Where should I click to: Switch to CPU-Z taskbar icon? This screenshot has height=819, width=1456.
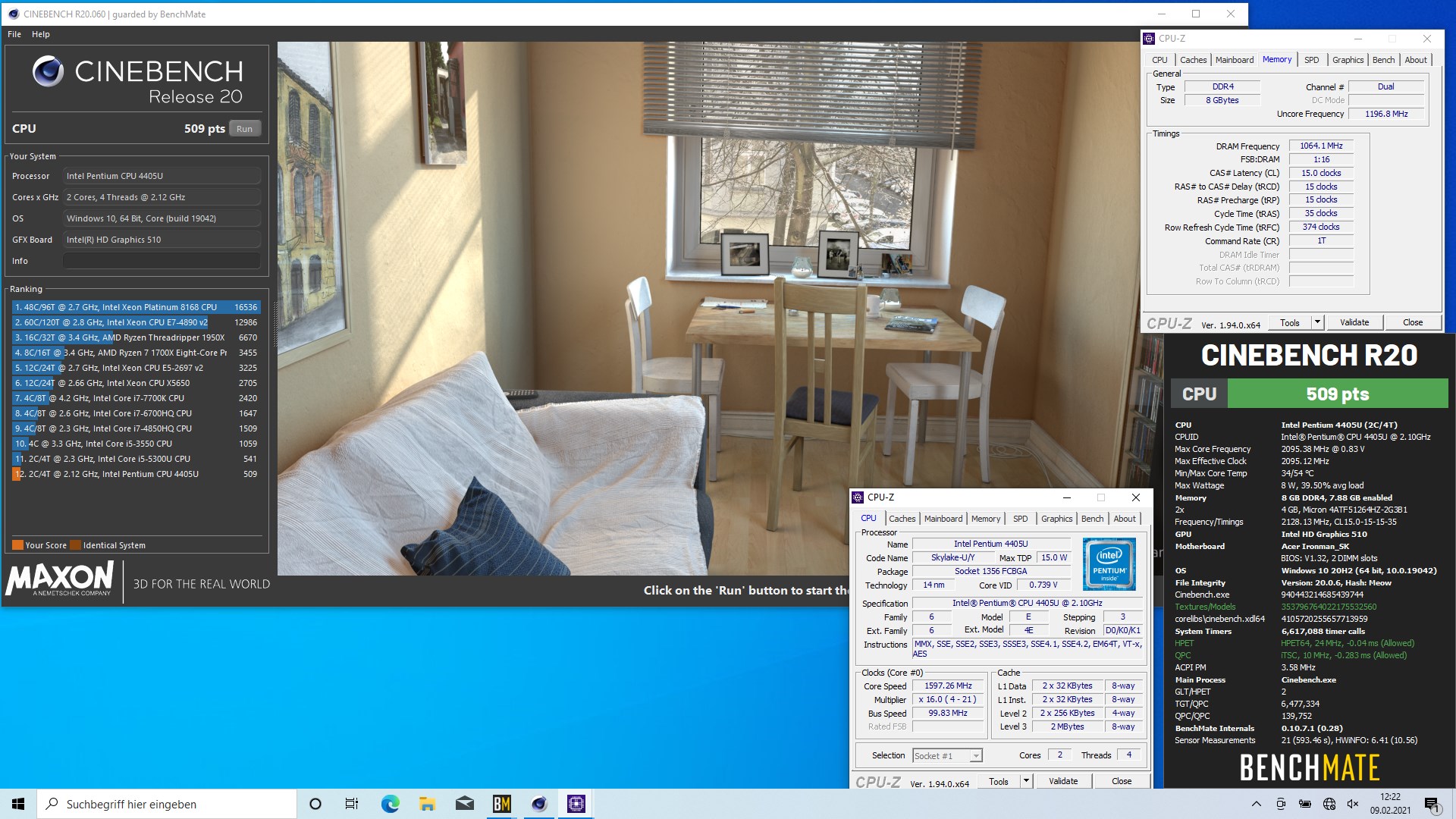pyautogui.click(x=576, y=804)
